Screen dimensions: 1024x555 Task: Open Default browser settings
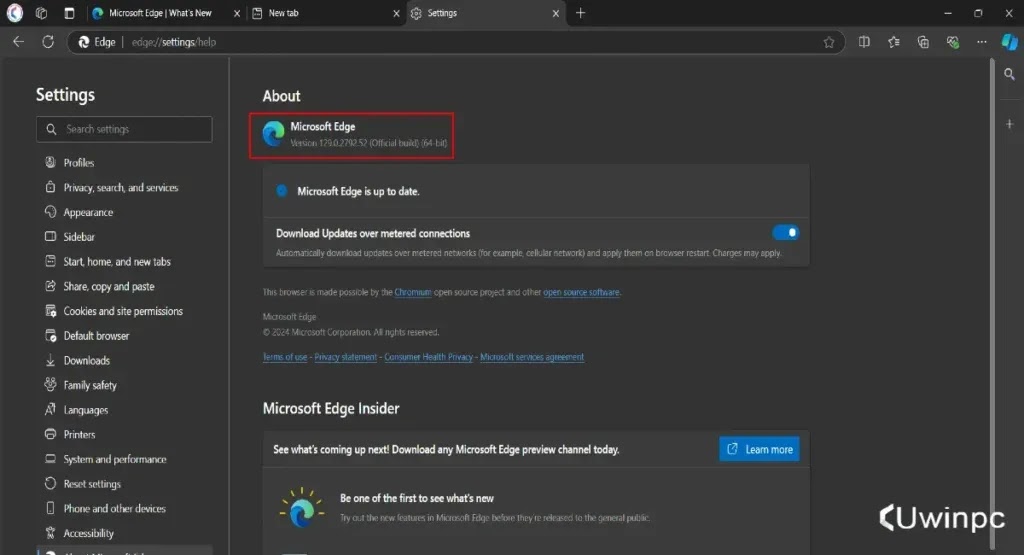point(96,336)
